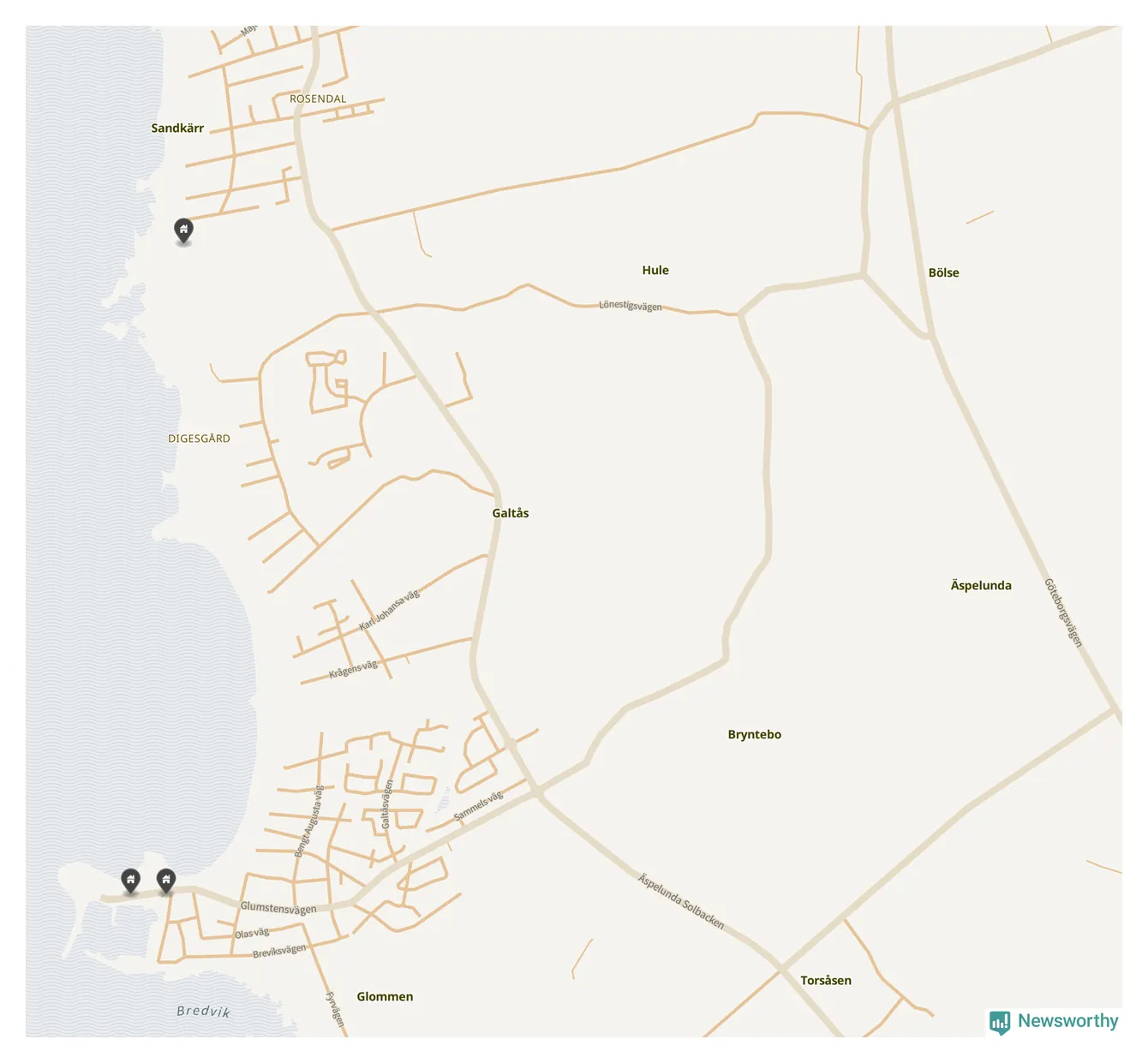Click the Lönestigsvägen road label
The image size is (1148, 1063).
[631, 305]
